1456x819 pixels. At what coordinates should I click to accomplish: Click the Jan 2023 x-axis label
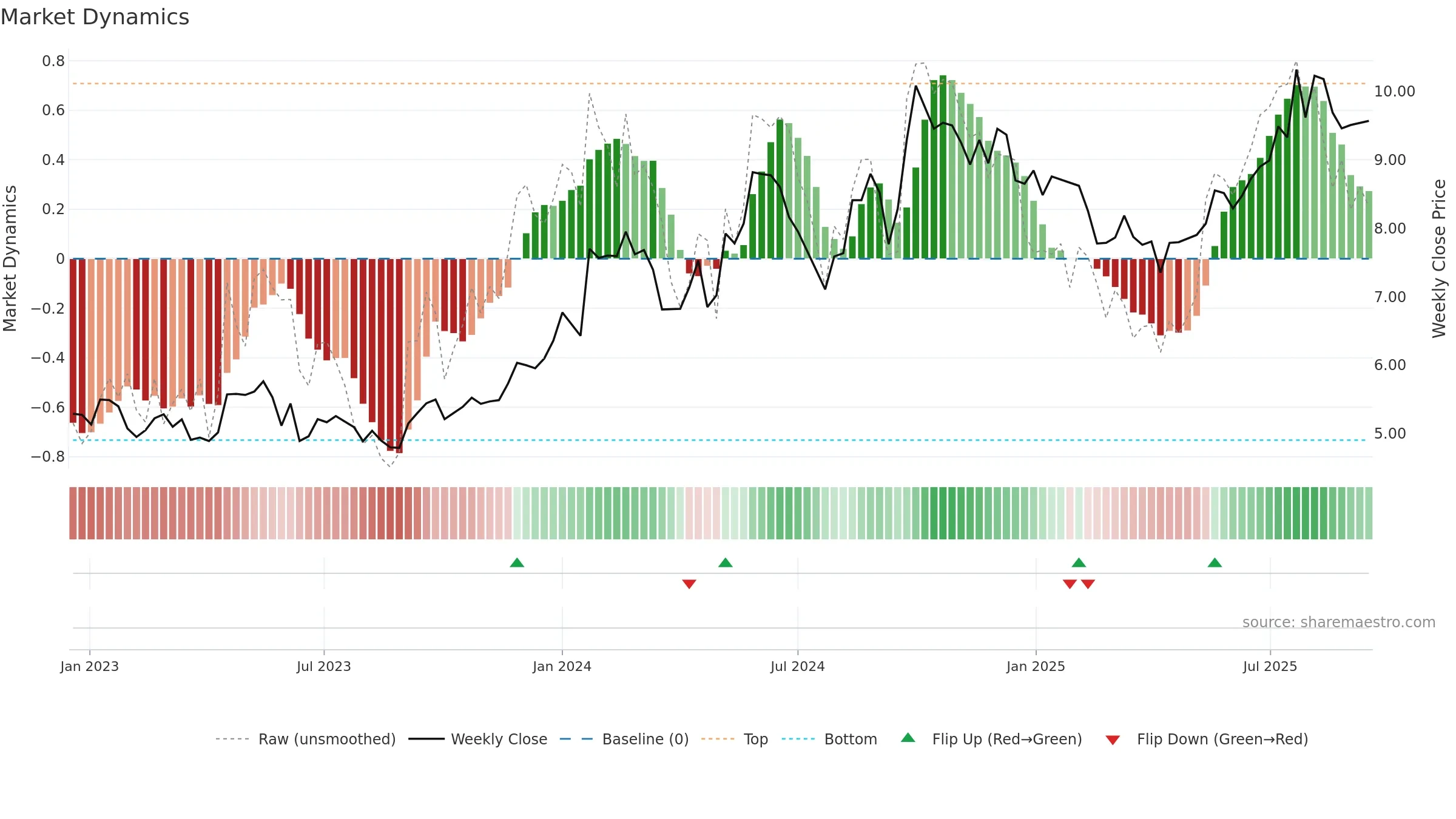[90, 666]
